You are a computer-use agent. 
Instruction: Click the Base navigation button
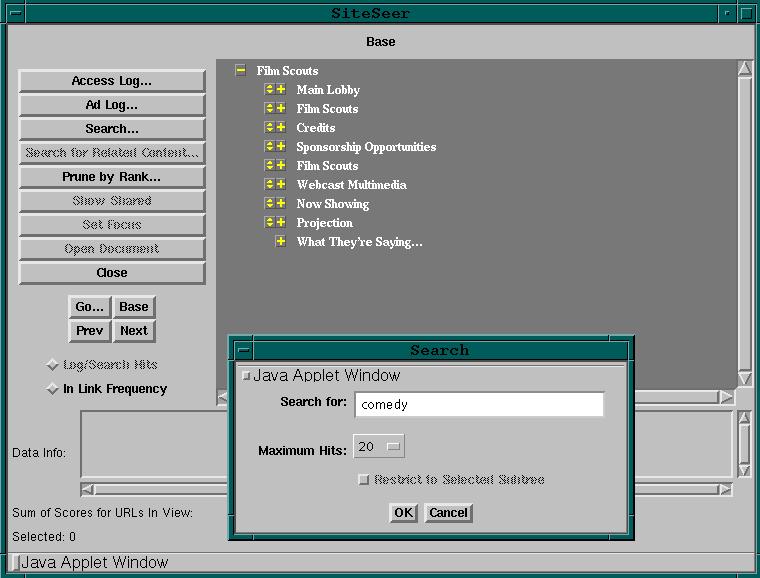[134, 307]
